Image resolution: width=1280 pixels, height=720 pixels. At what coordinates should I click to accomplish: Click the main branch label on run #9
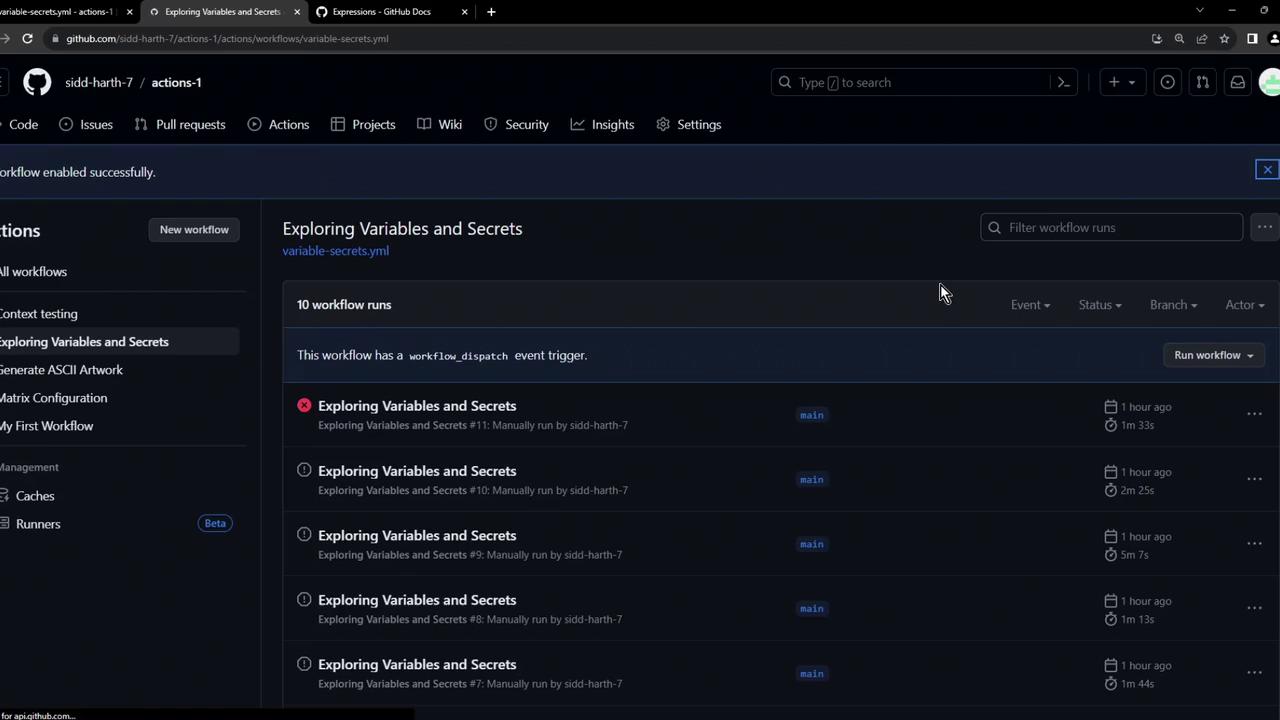[811, 544]
